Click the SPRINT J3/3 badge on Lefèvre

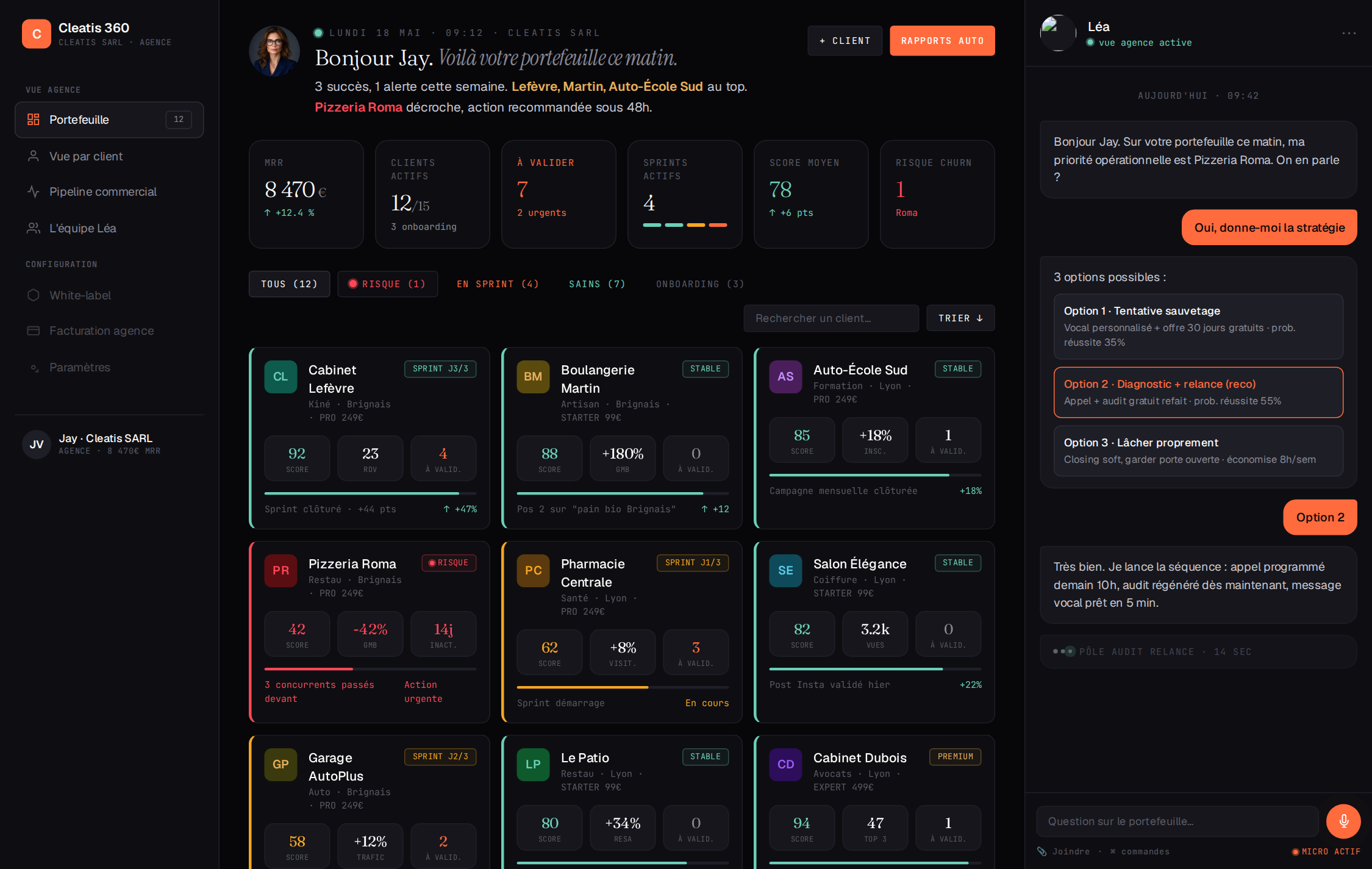tap(440, 369)
